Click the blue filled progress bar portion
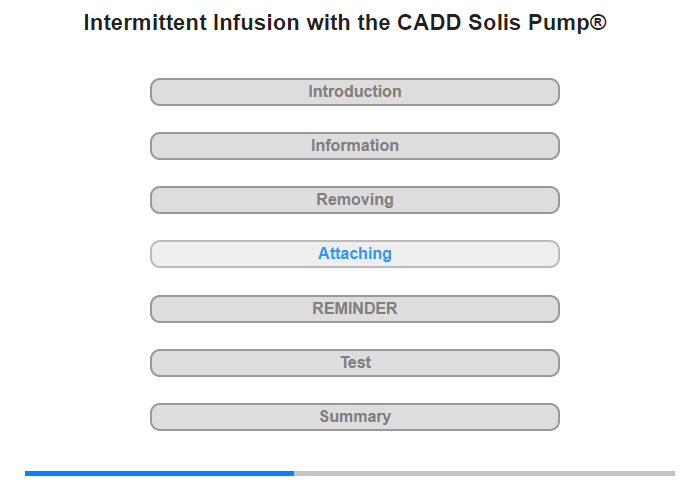This screenshot has width=700, height=480. [160, 473]
